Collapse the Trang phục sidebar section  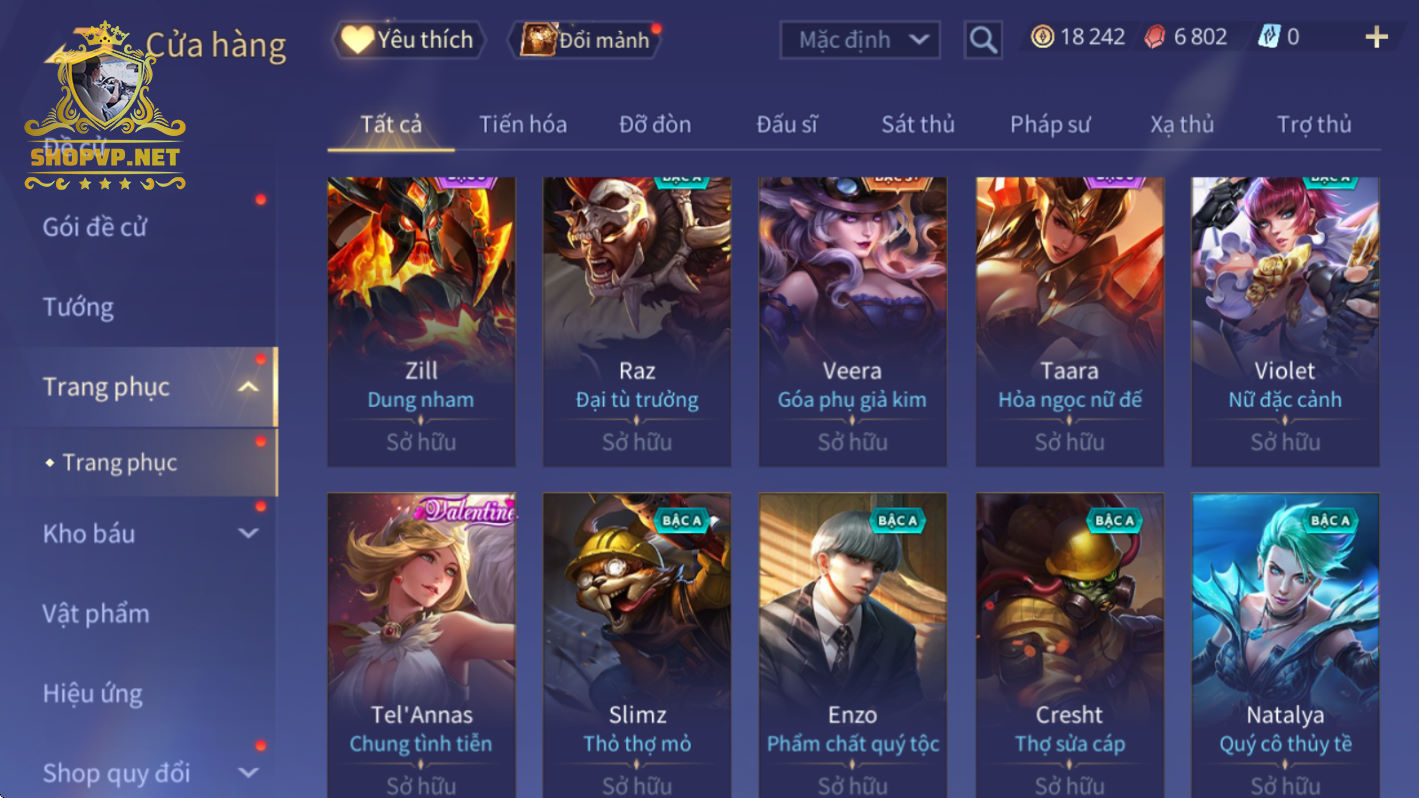point(248,387)
